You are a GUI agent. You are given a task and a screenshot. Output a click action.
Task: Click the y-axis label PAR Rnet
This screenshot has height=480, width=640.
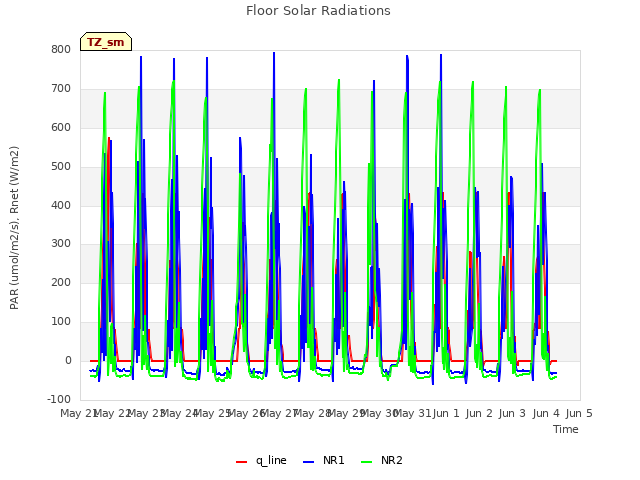(14, 227)
